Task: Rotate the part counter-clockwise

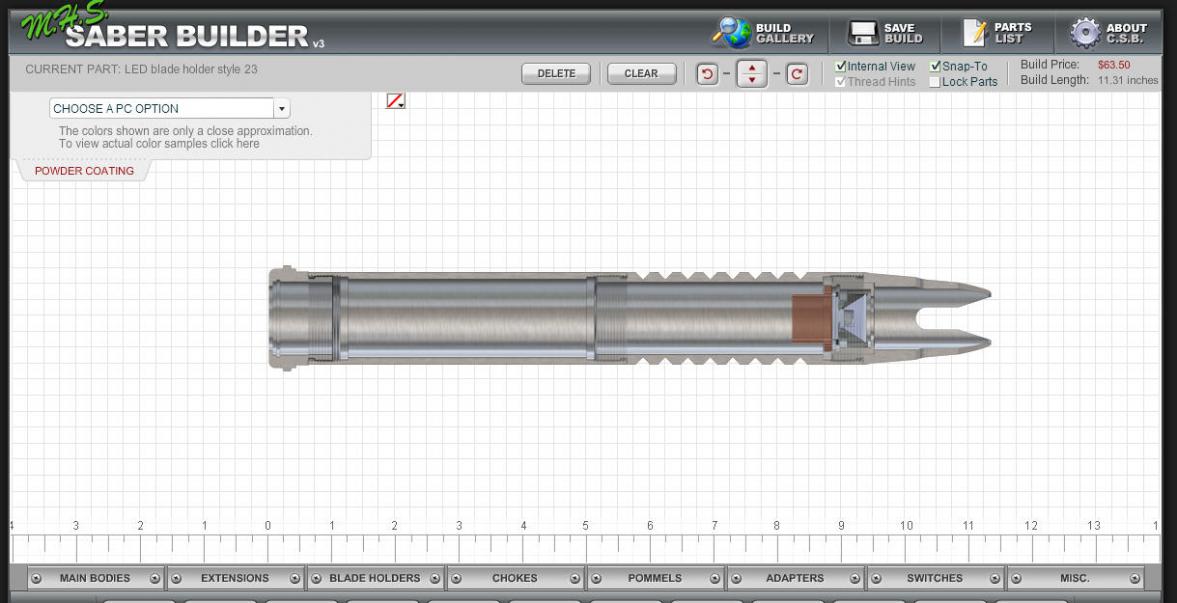Action: point(709,74)
